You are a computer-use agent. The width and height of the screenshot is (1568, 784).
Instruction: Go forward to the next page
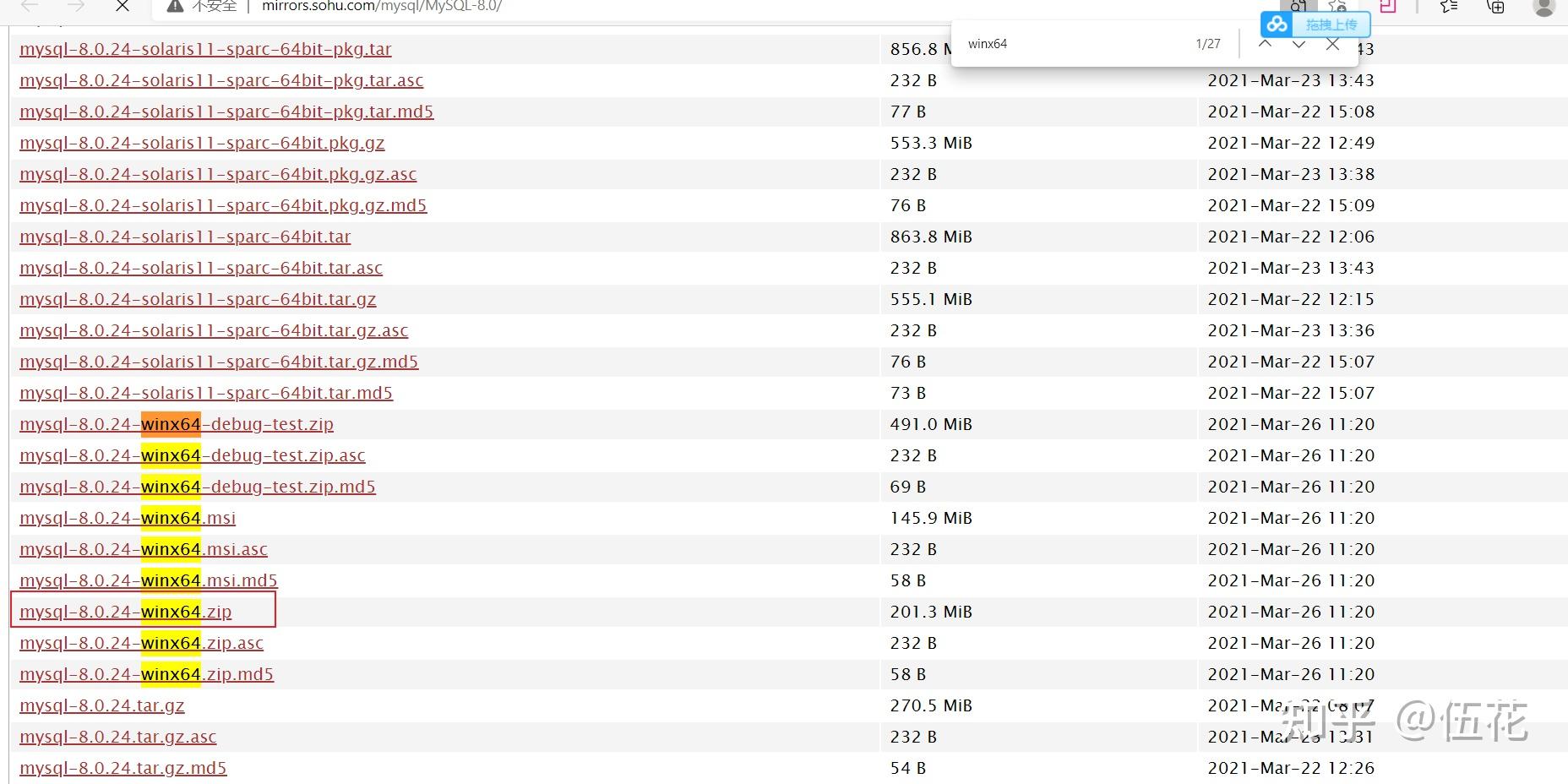(76, 6)
